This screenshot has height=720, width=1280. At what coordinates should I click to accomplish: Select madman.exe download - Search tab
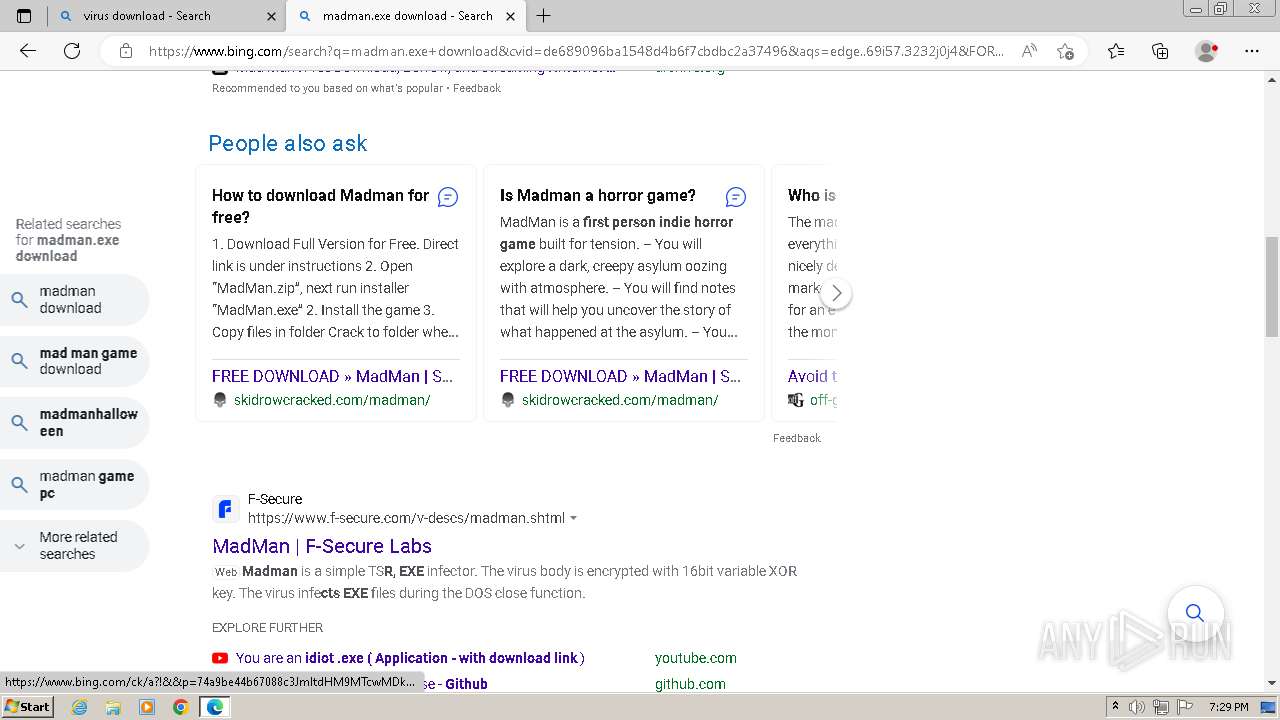[406, 16]
